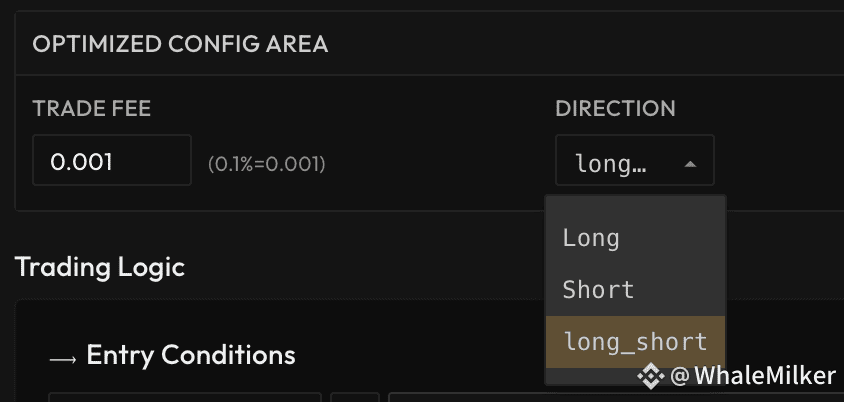Click the Optimized Config Area header

coord(180,44)
